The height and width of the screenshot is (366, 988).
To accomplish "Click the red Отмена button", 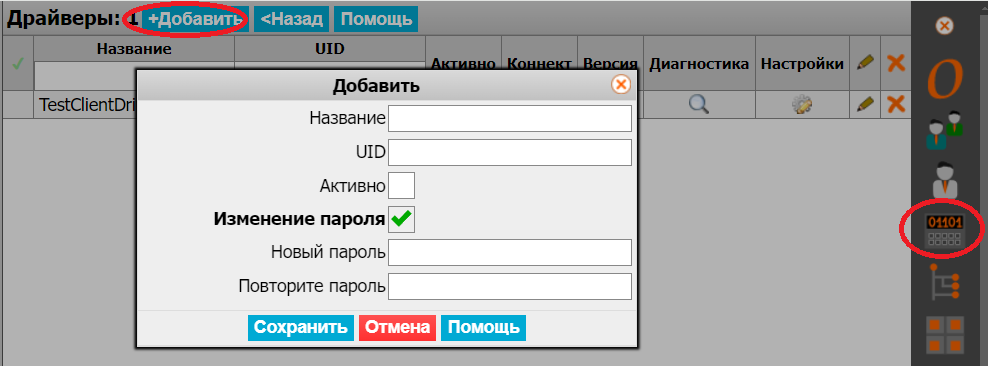I will click(398, 328).
